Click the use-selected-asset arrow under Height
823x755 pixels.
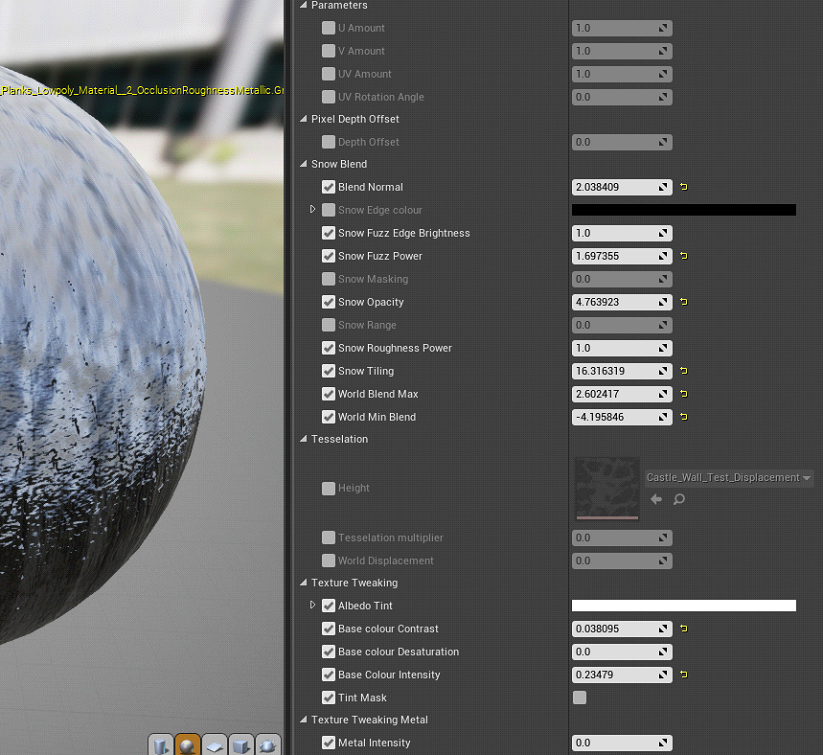655,498
